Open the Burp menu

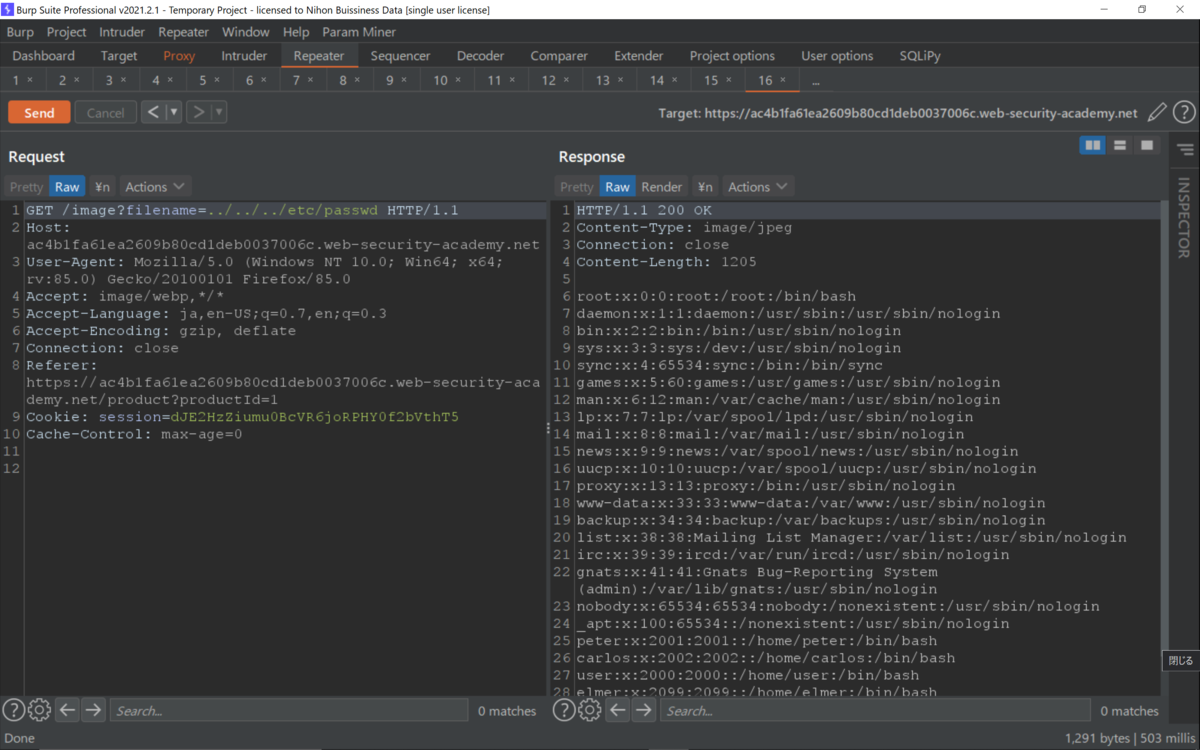coord(20,32)
